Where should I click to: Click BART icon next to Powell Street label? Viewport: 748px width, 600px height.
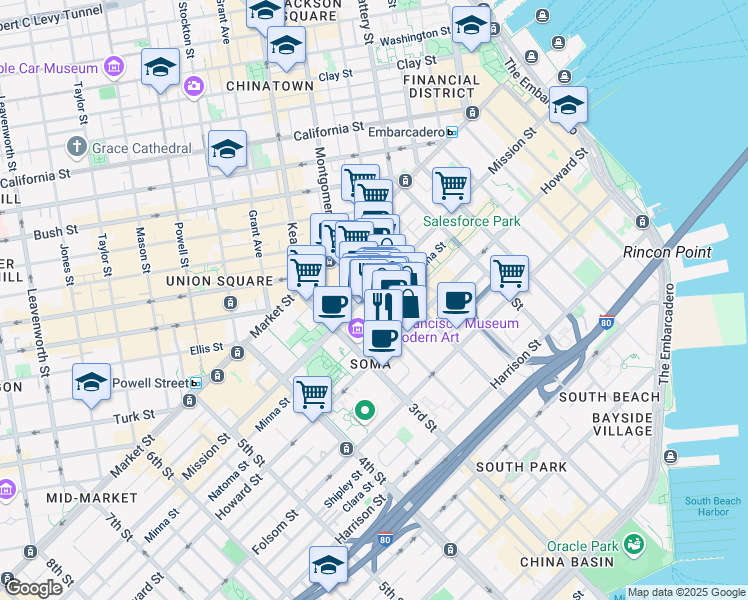pos(196,383)
